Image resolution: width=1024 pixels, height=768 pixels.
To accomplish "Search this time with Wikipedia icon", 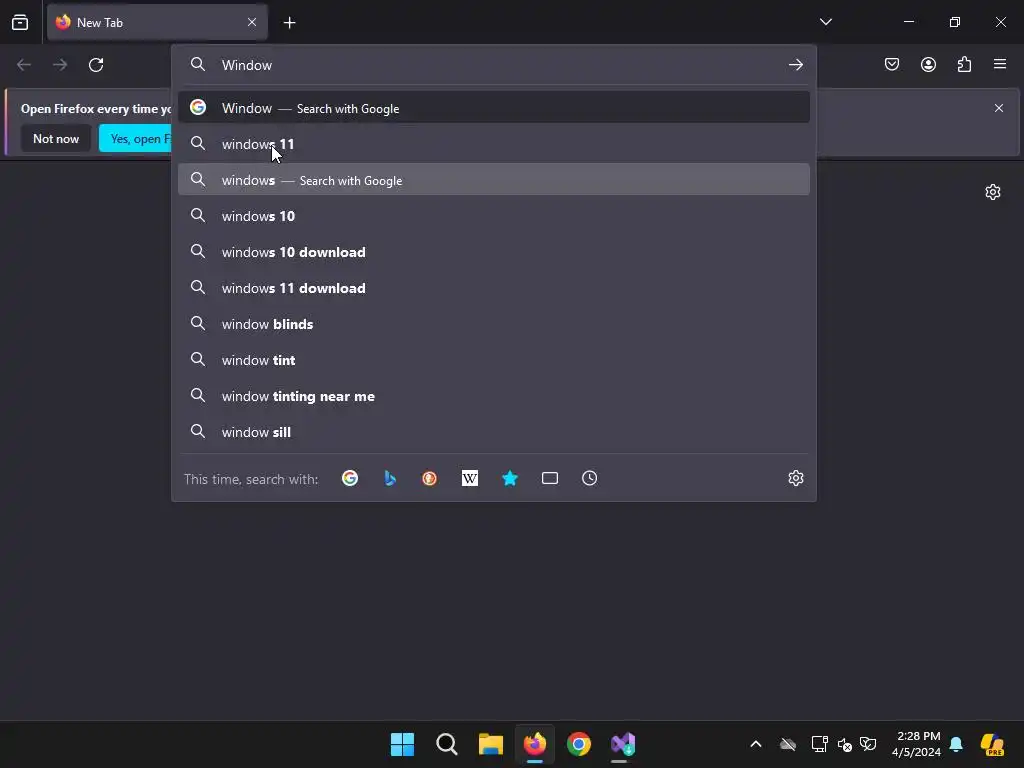I will click(470, 478).
